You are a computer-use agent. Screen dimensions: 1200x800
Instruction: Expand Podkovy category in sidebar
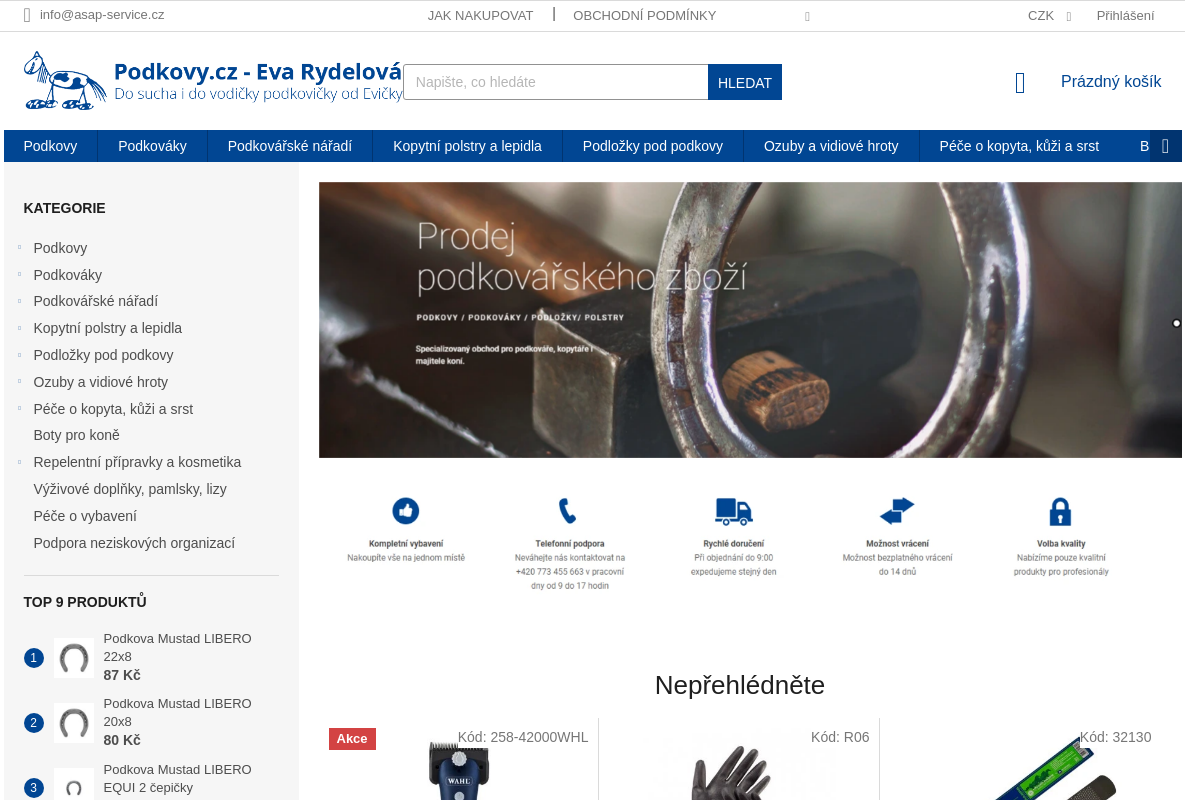(x=19, y=248)
